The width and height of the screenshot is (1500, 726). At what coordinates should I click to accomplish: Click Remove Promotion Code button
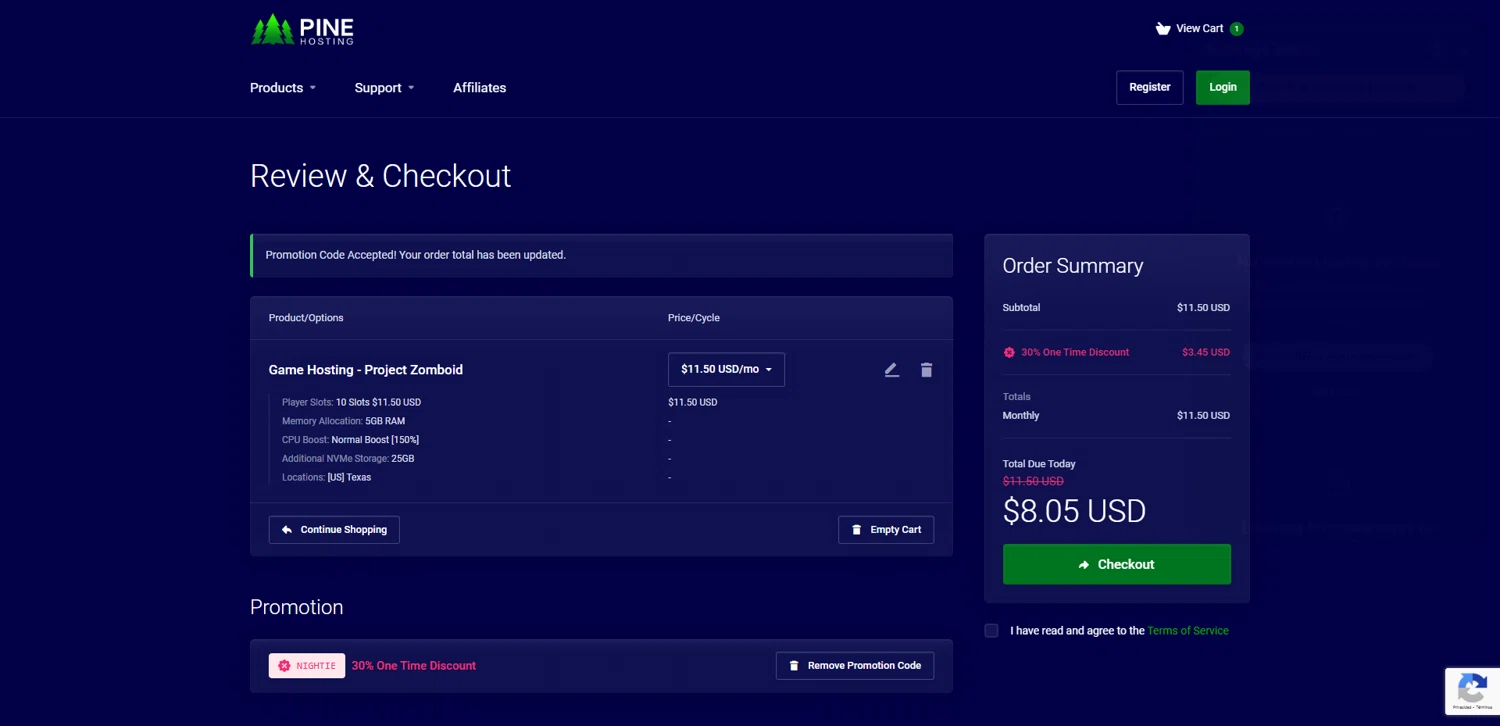click(855, 666)
